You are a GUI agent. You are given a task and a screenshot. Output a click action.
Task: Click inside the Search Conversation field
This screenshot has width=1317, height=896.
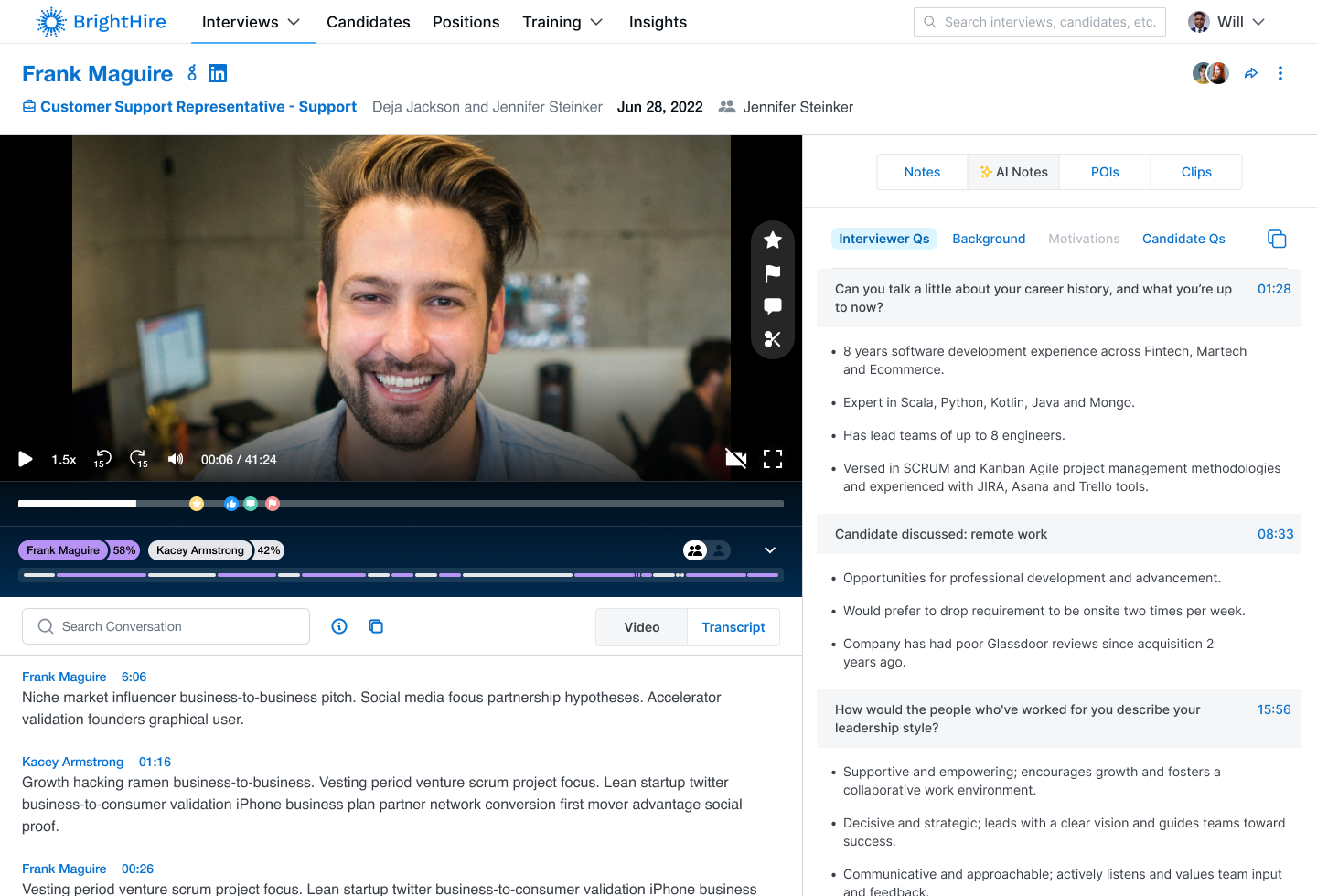coord(166,626)
